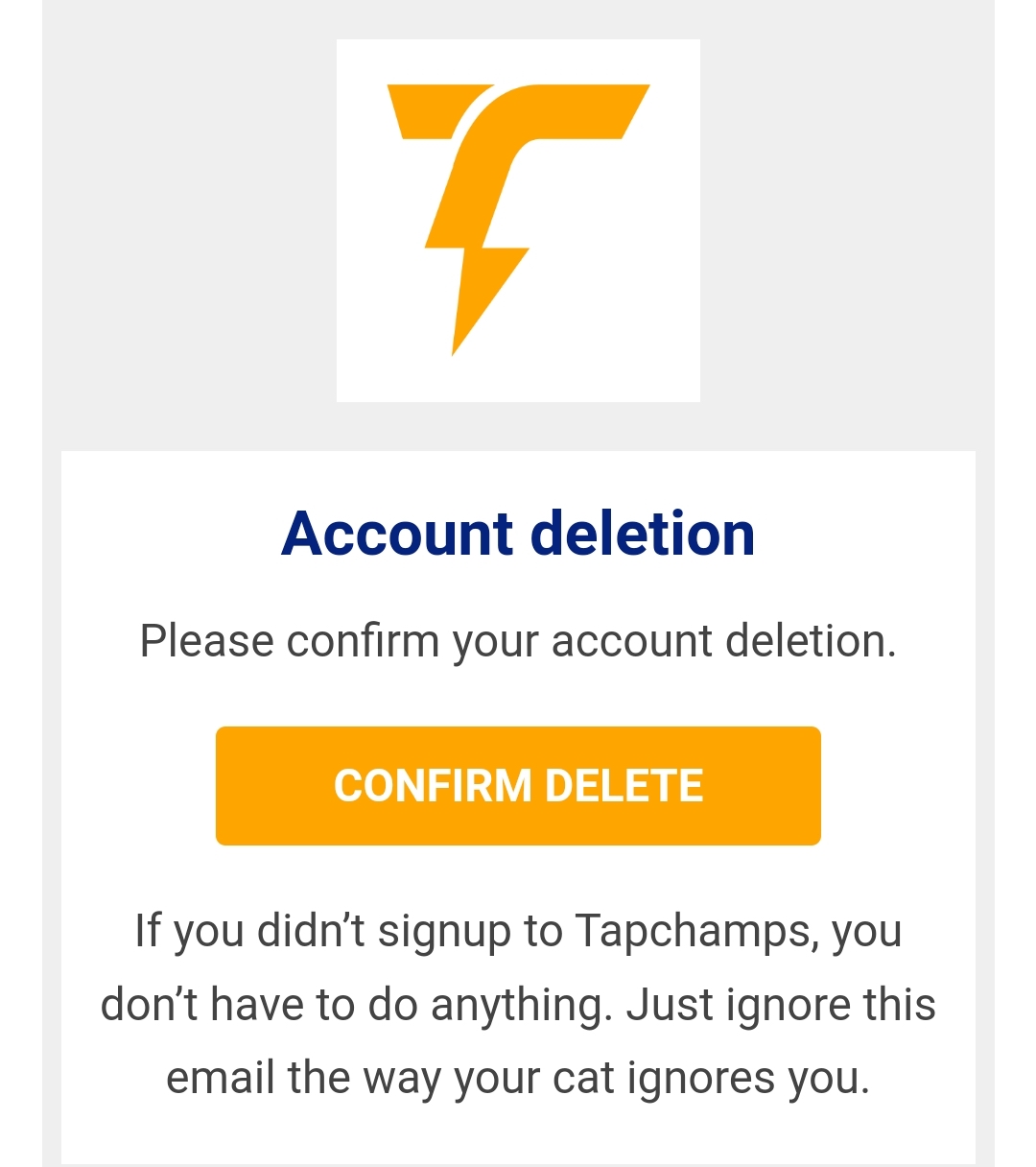Click the Tapchamps lightning bolt logo
This screenshot has height=1167, width=1036.
(518, 220)
